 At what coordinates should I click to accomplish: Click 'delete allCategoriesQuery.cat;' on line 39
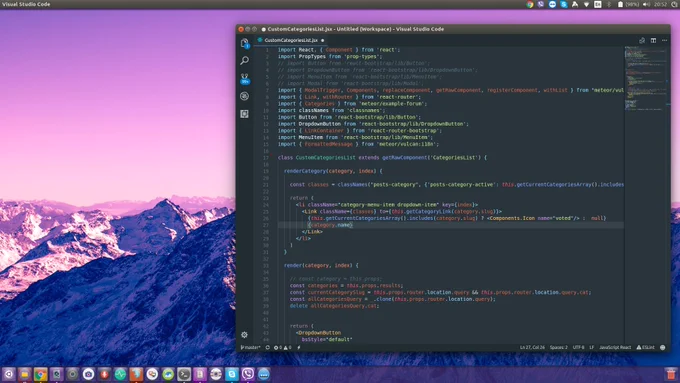(334, 306)
